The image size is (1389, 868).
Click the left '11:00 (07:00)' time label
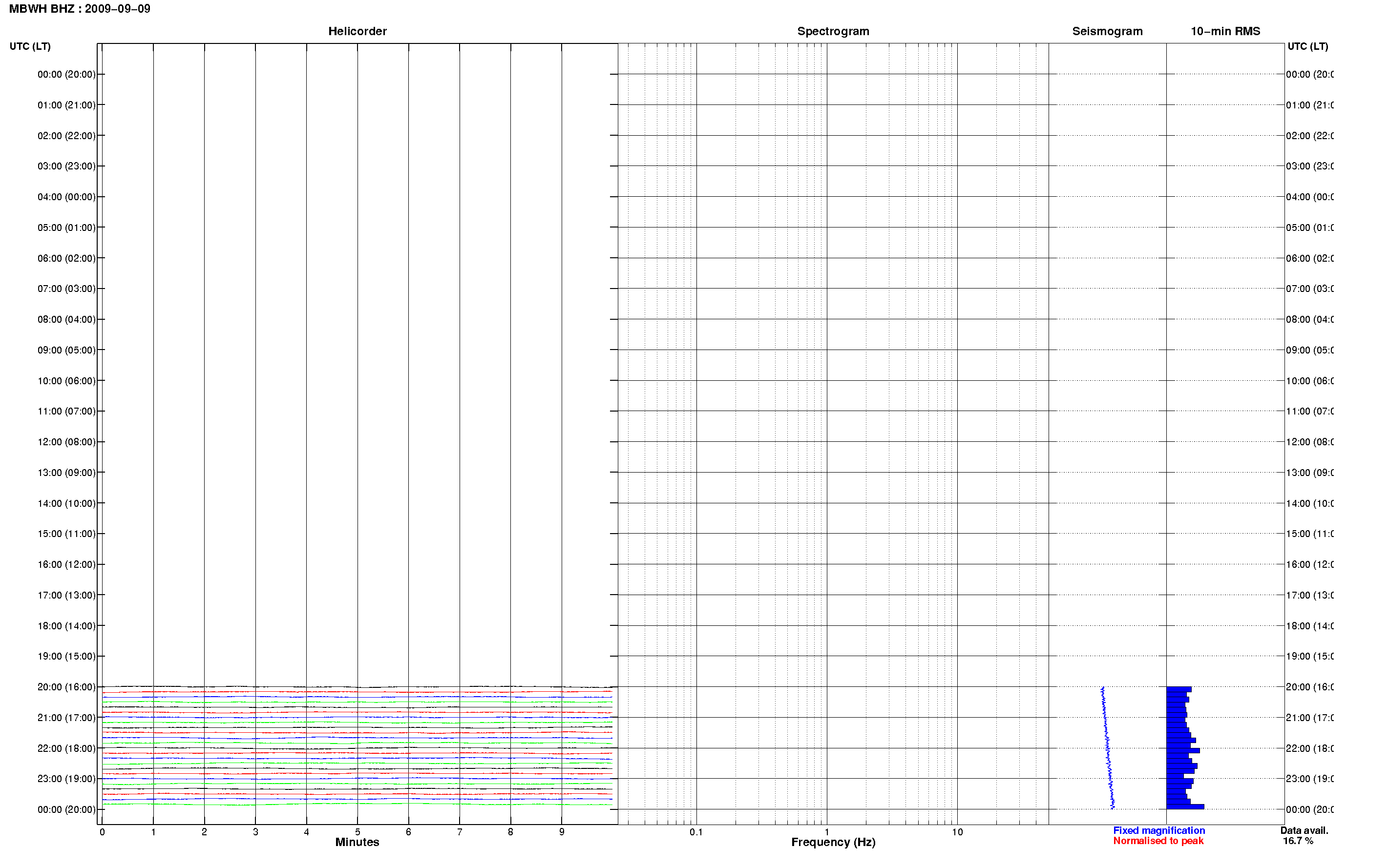click(66, 411)
